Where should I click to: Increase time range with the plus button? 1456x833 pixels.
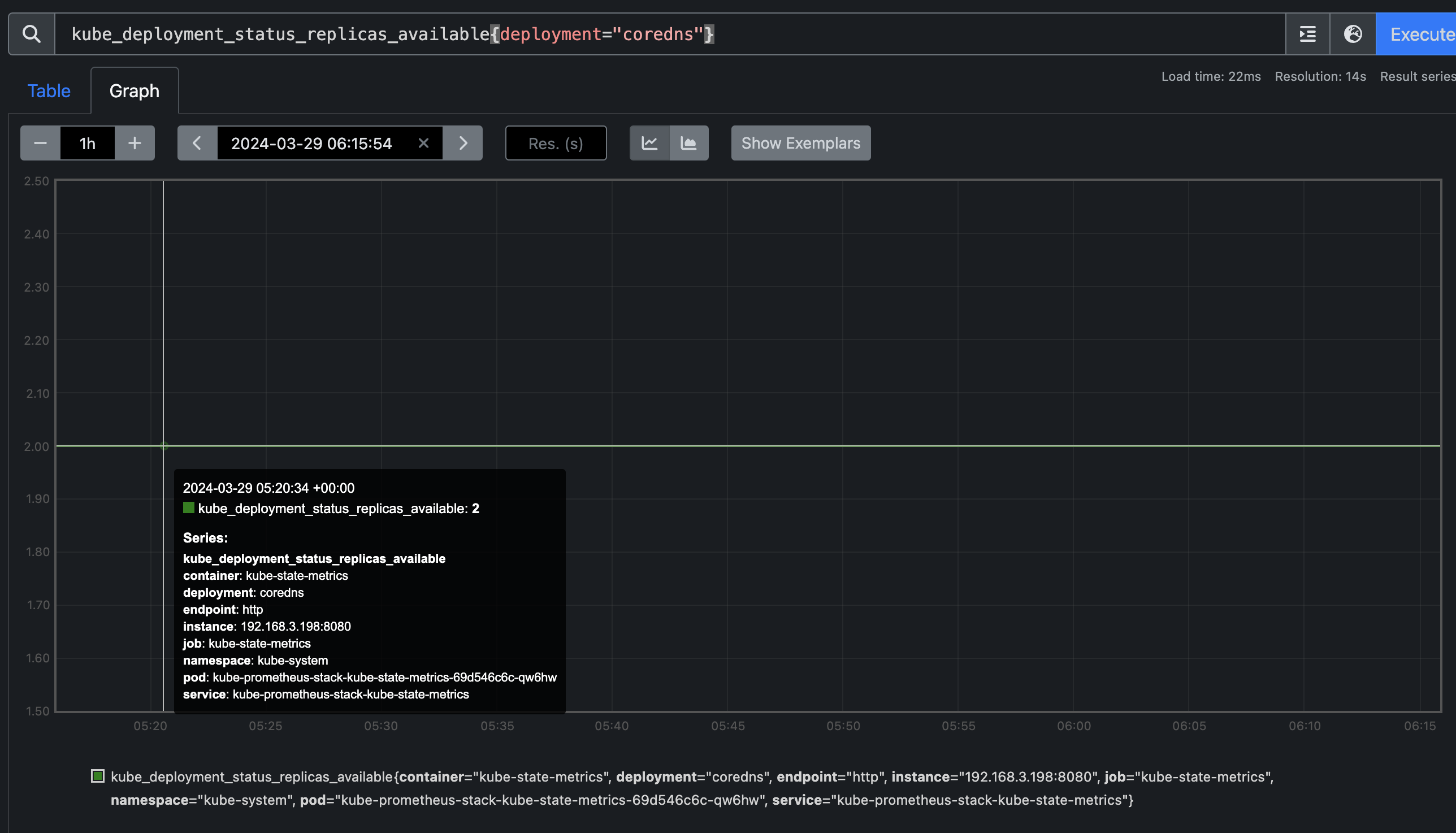[135, 143]
